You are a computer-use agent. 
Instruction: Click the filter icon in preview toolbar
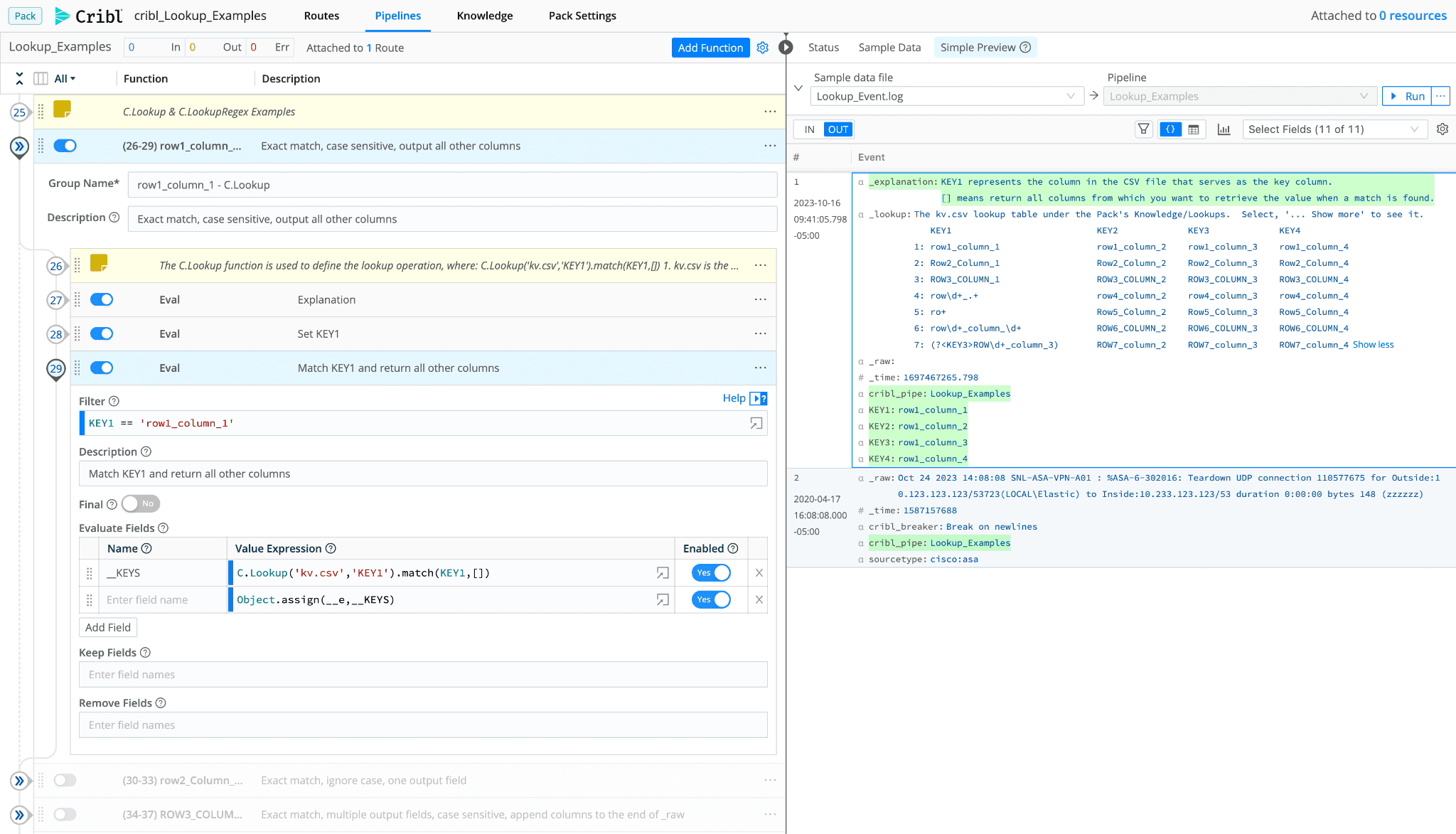pyautogui.click(x=1143, y=129)
